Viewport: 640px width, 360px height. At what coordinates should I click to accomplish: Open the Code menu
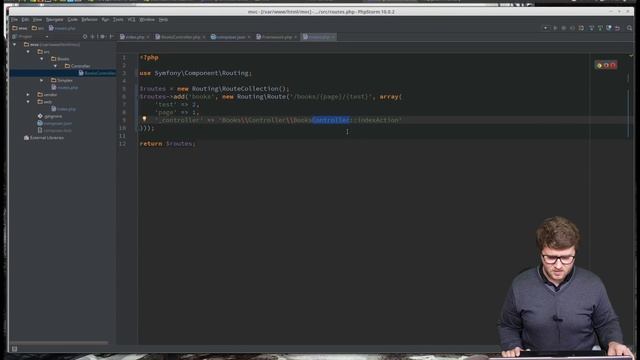click(x=72, y=20)
